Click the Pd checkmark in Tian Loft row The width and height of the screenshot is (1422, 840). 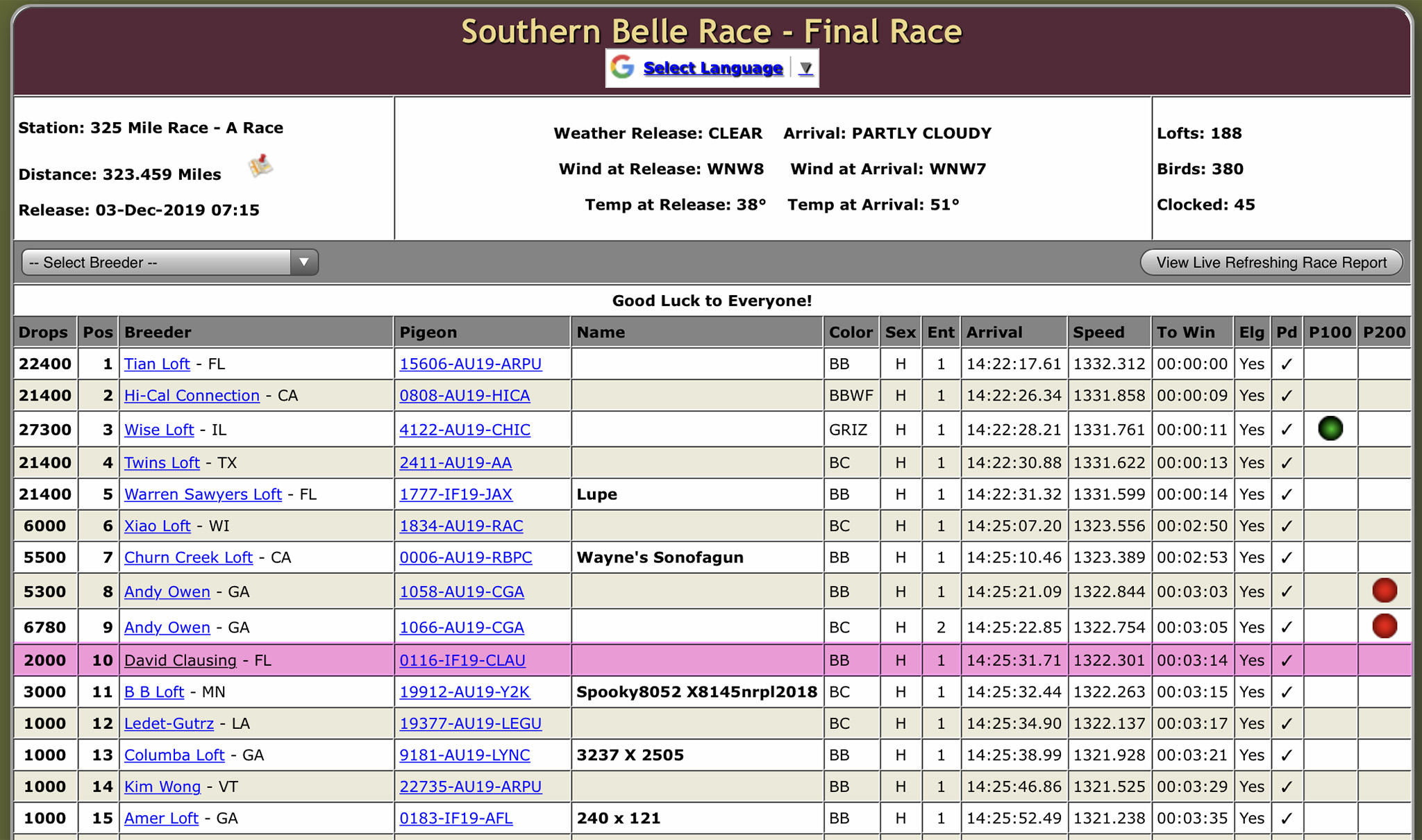pyautogui.click(x=1287, y=364)
